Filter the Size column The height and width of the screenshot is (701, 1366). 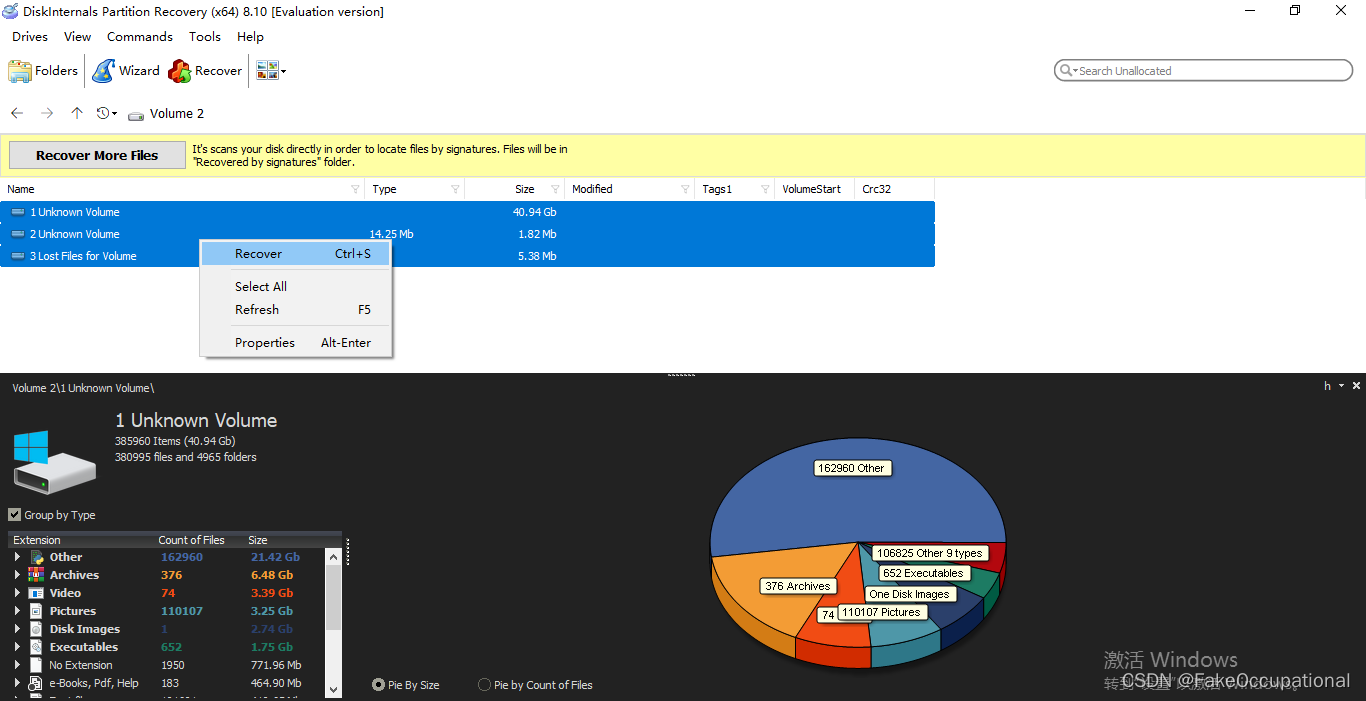[555, 189]
